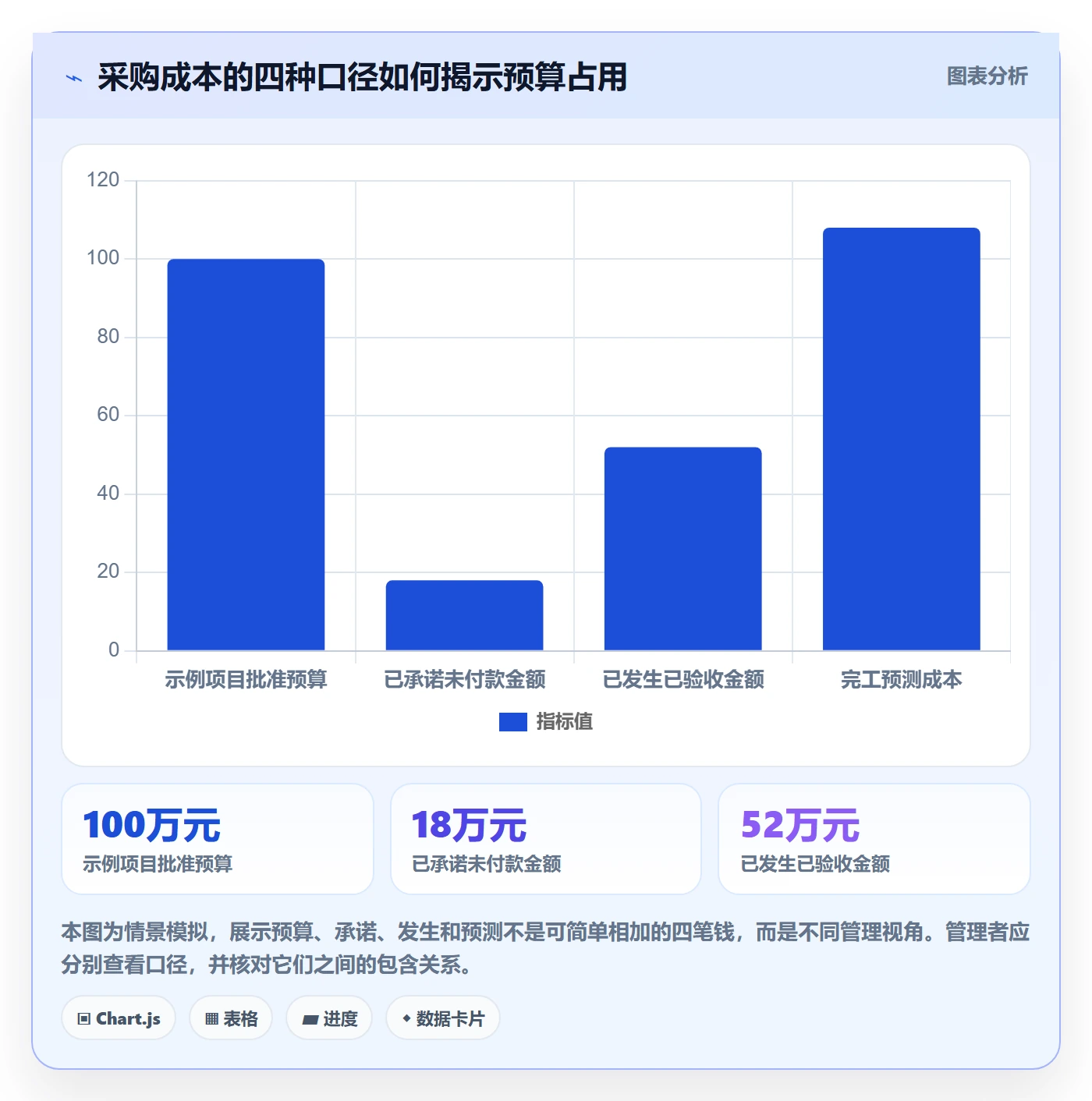1092x1101 pixels.
Task: Click the y-axis value 100
Action: point(103,258)
